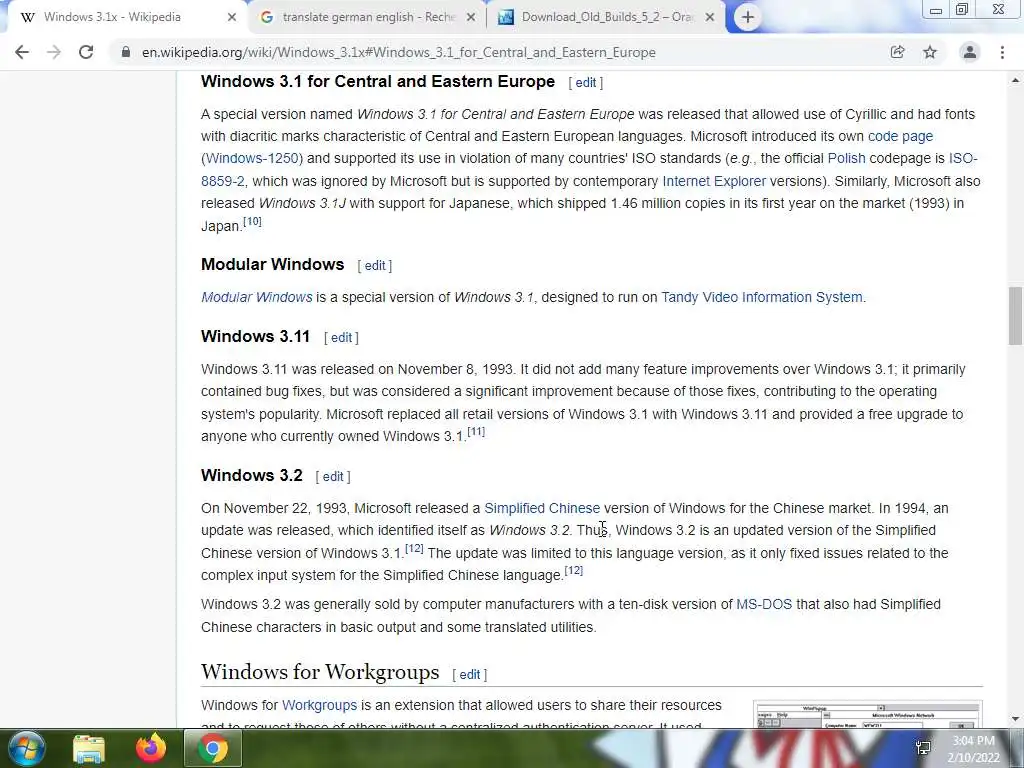The image size is (1024, 768).
Task: Click the Google favicon on second tab
Action: coord(266,18)
